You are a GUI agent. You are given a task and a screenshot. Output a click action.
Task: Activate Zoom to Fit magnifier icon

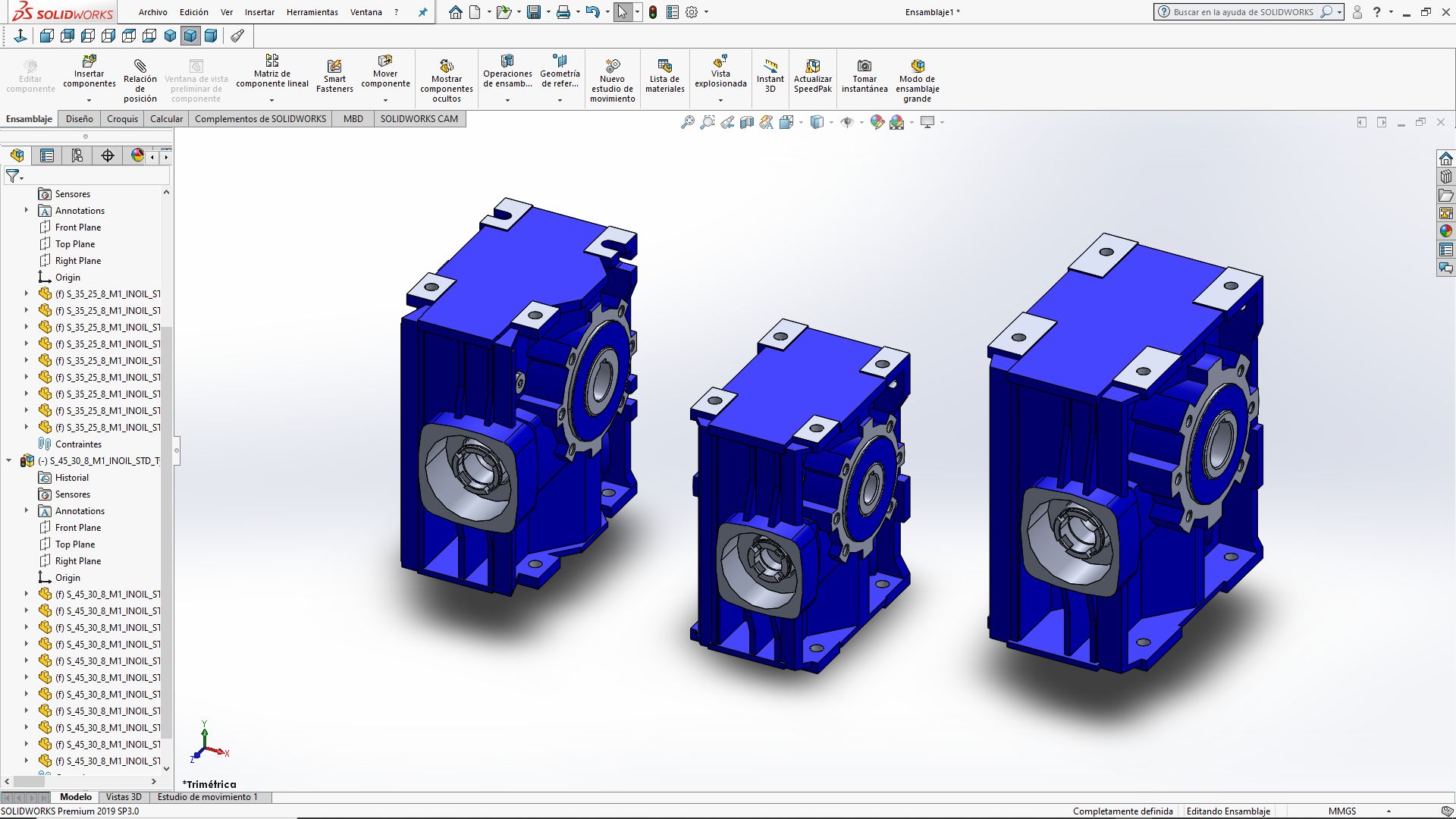point(687,122)
